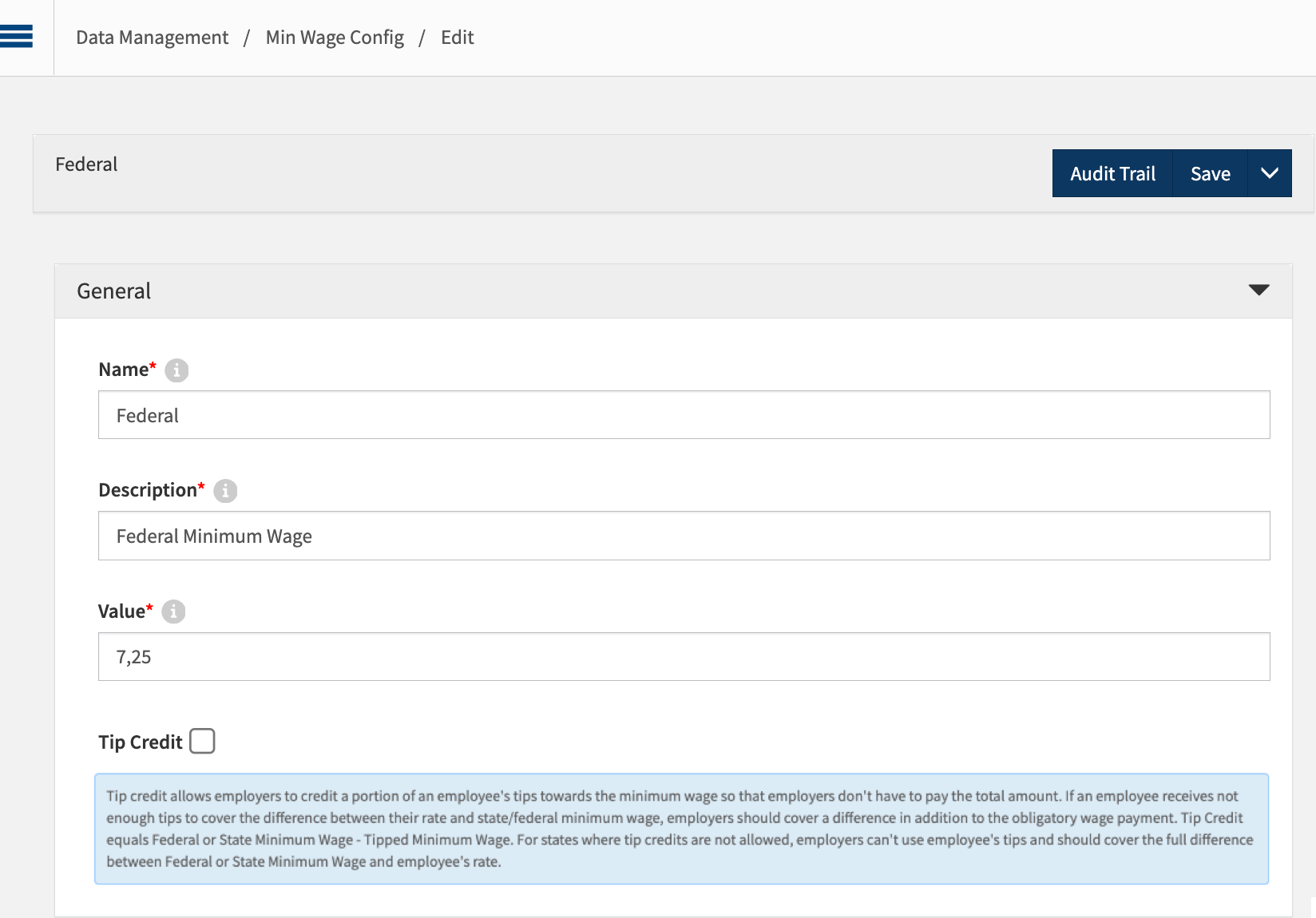This screenshot has width=1316, height=918.
Task: Click the tip credit explanation box
Action: (x=681, y=829)
